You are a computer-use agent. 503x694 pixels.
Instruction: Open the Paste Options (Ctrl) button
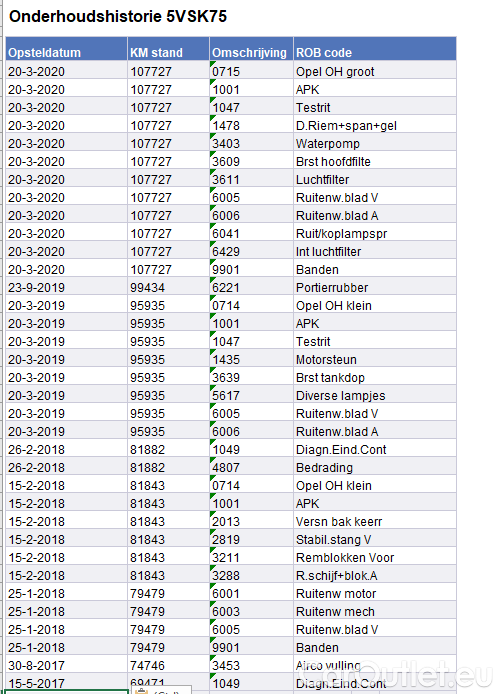(x=161, y=690)
